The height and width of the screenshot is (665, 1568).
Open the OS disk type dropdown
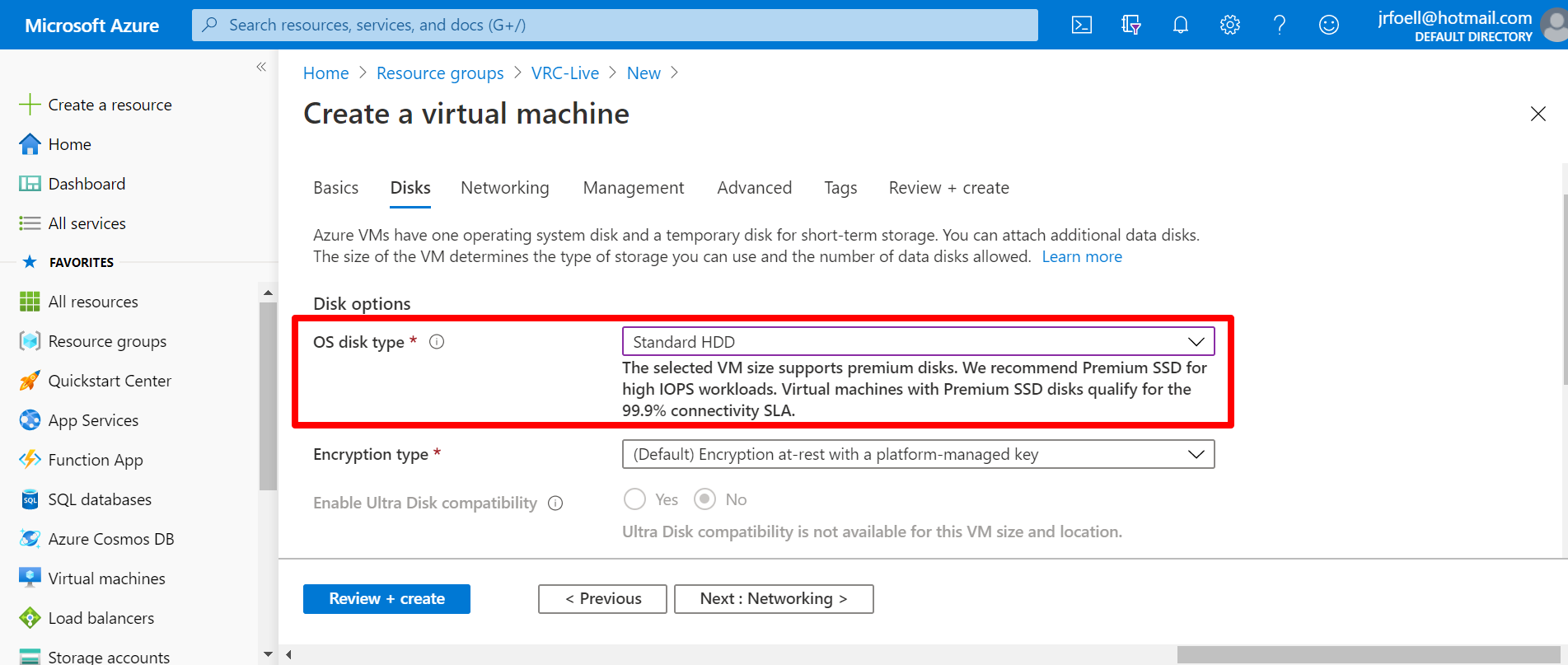tap(918, 342)
